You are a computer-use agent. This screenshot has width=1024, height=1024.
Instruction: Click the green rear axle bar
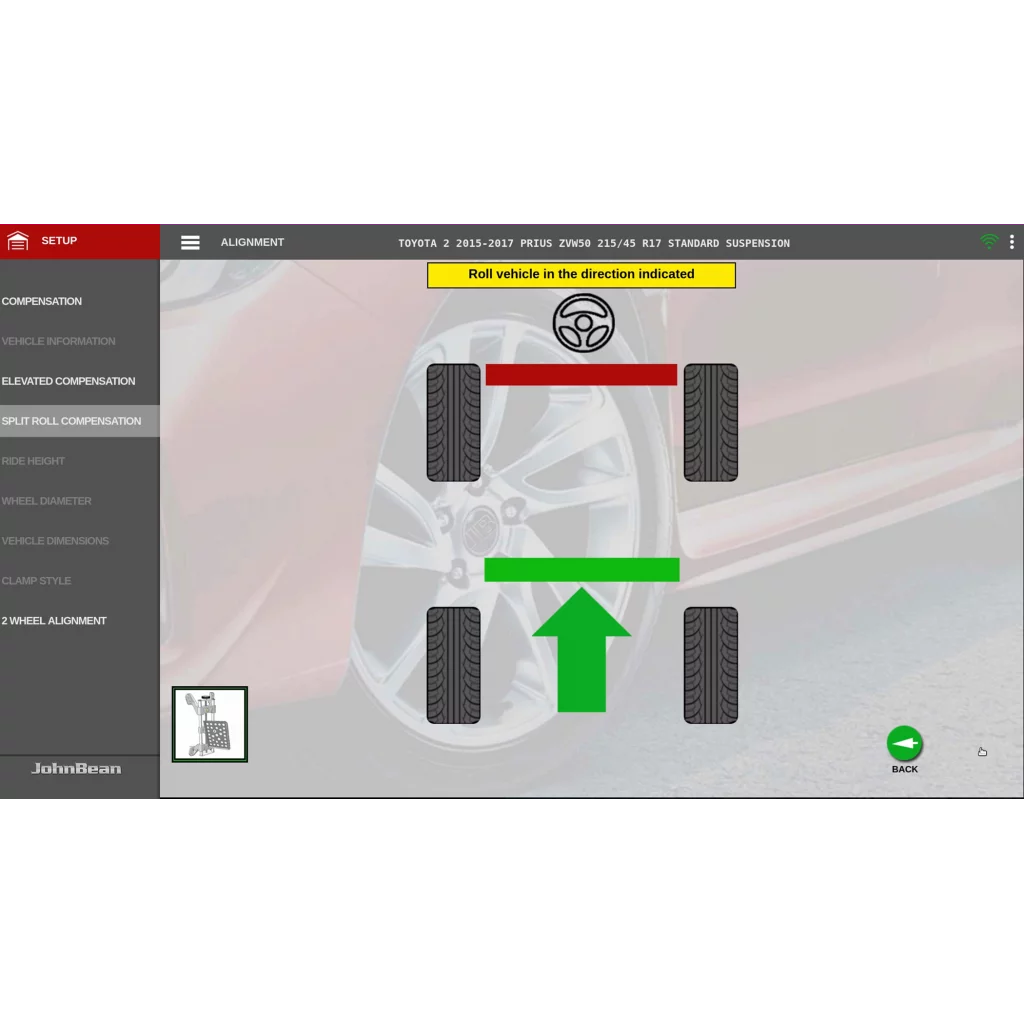coord(582,569)
